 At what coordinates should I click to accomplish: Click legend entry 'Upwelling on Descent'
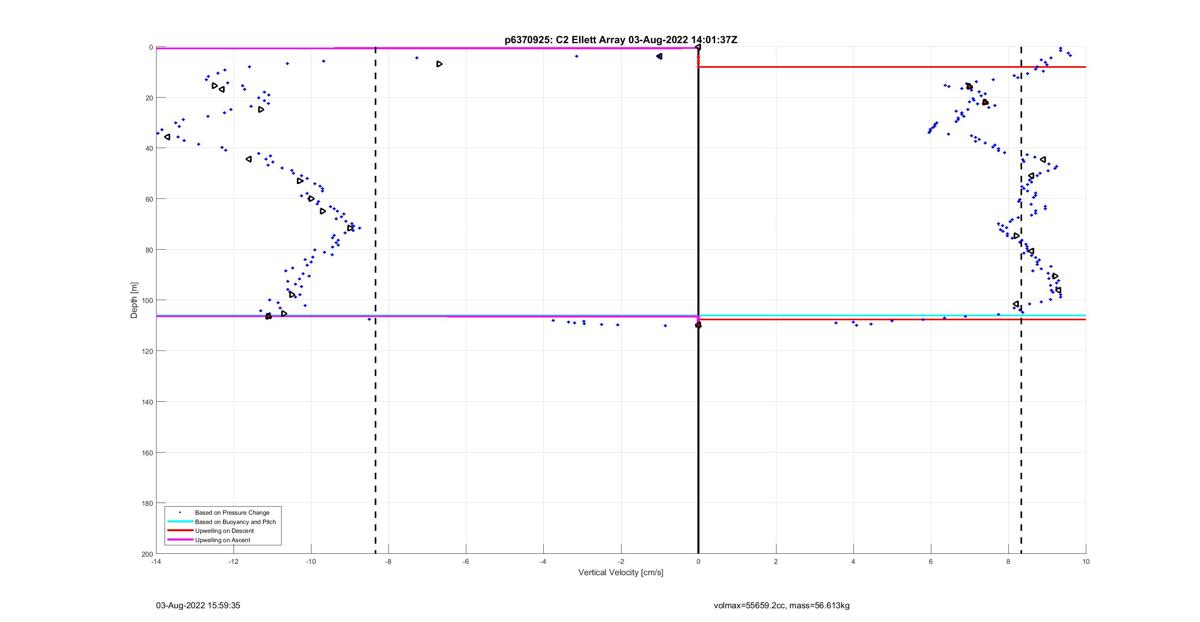click(x=224, y=530)
